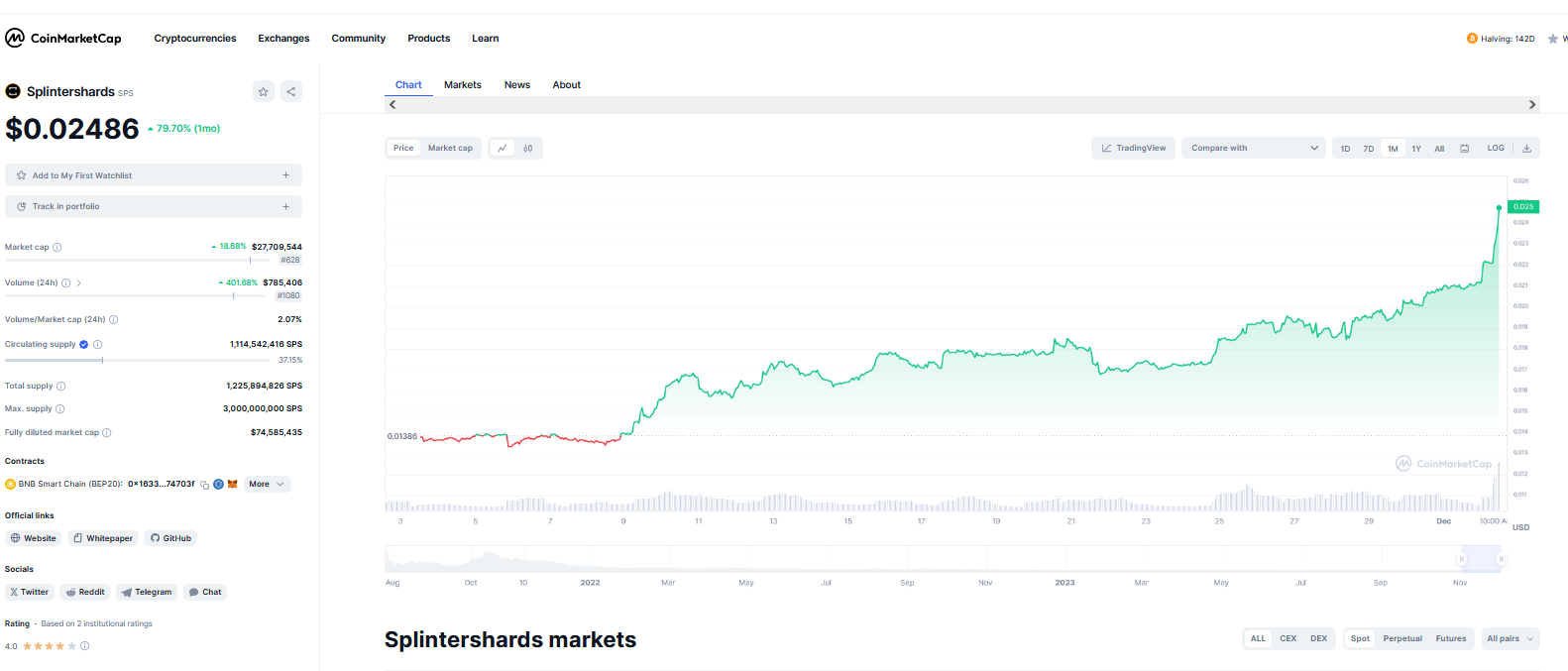This screenshot has width=1568, height=671.
Task: Select the Chart tab
Action: pyautogui.click(x=408, y=85)
